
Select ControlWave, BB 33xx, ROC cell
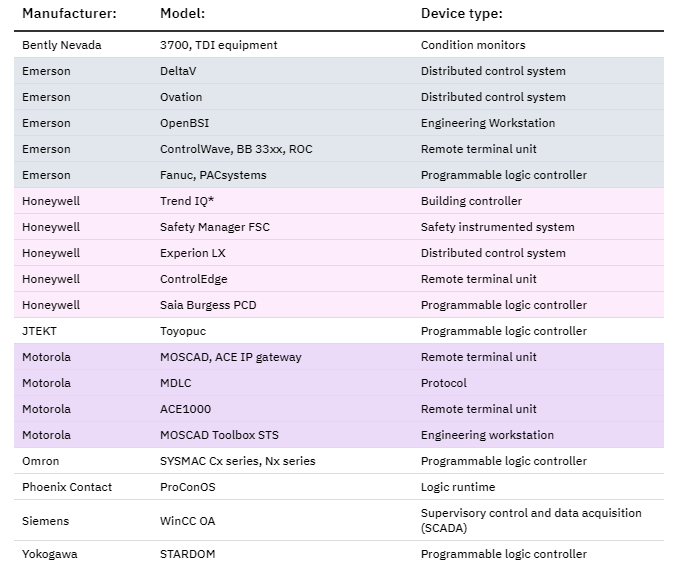[236, 149]
